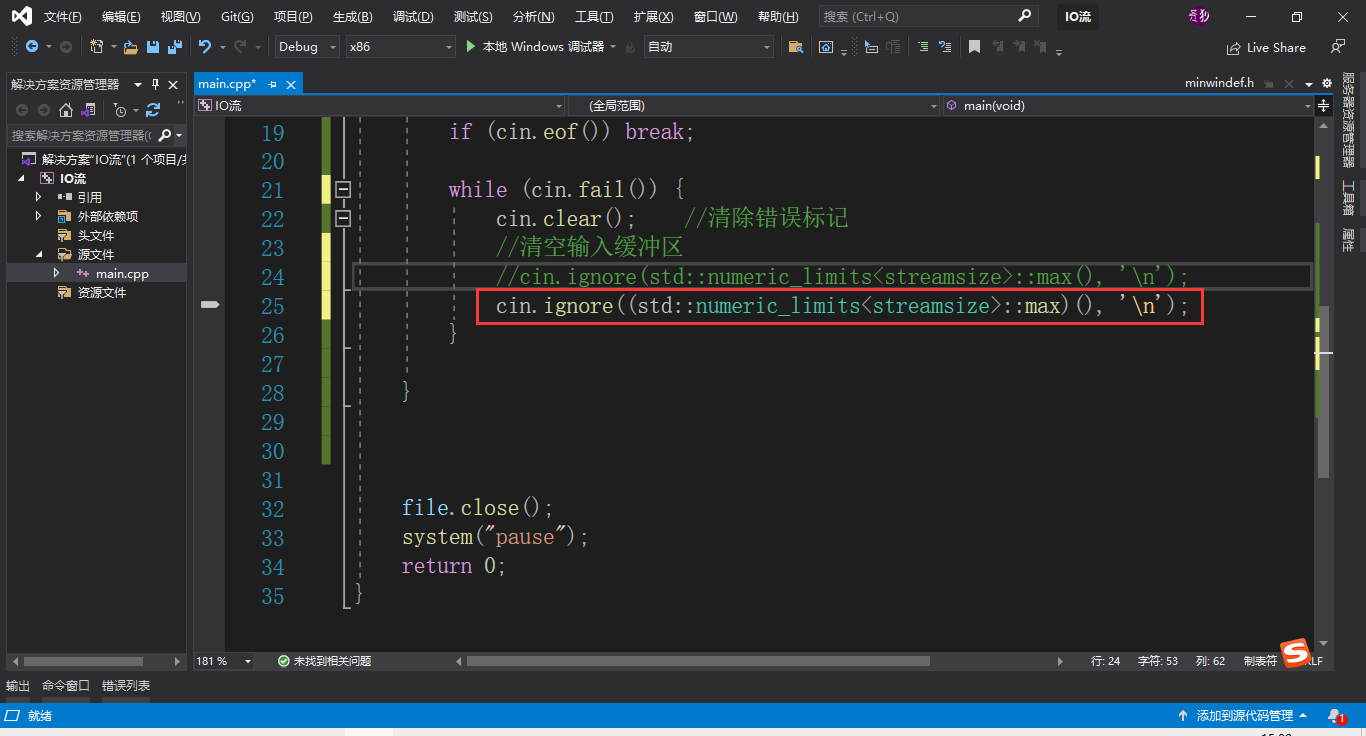Click the Undo arrow on the toolbar

coord(205,47)
